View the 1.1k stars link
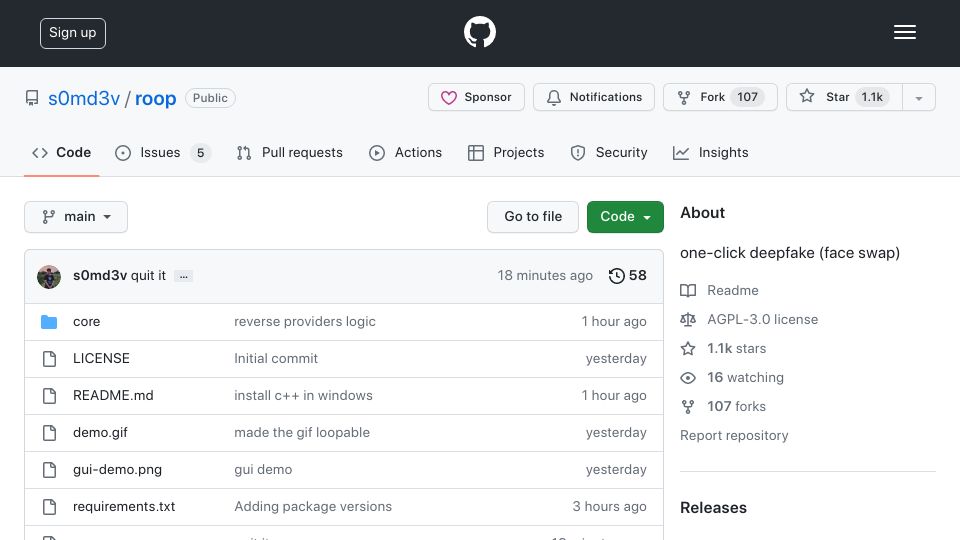The image size is (960, 540). point(724,348)
